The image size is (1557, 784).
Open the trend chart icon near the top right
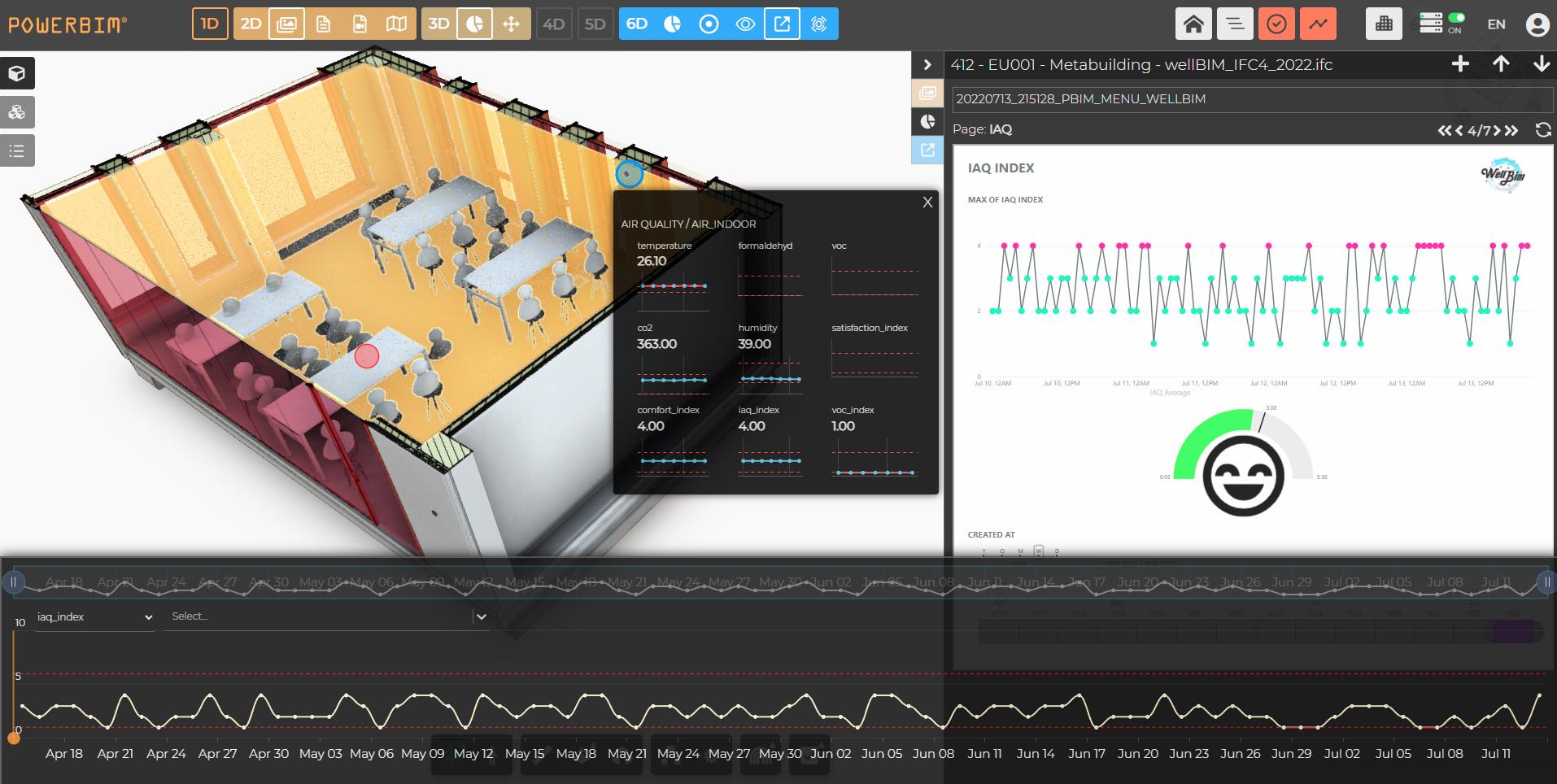pos(1317,24)
